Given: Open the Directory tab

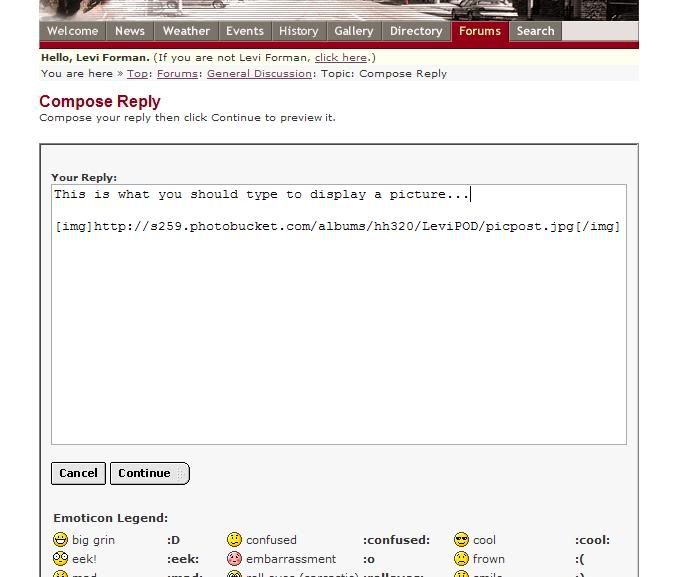Looking at the screenshot, I should [x=416, y=31].
